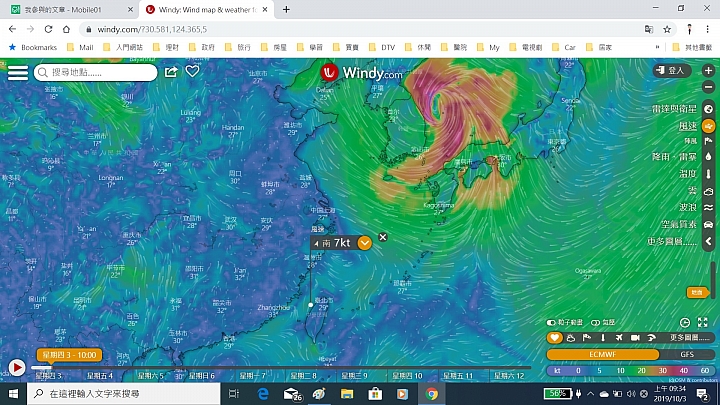
Task: Open a new browser tab
Action: [x=286, y=10]
